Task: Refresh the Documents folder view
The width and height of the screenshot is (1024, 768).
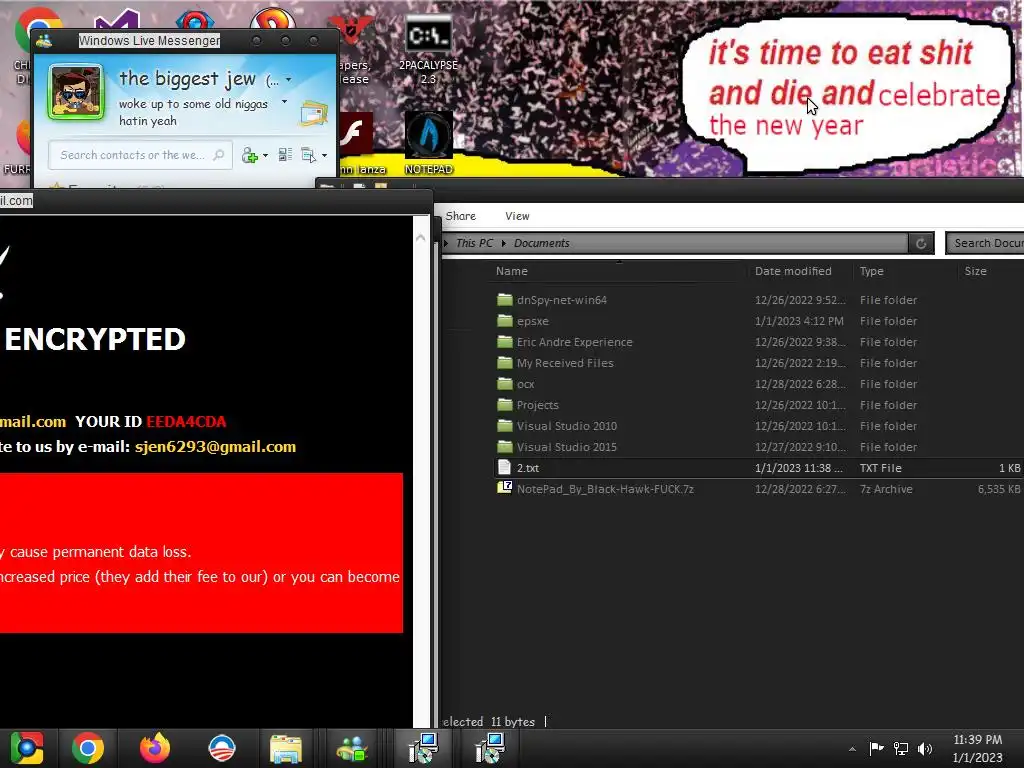Action: tap(921, 243)
